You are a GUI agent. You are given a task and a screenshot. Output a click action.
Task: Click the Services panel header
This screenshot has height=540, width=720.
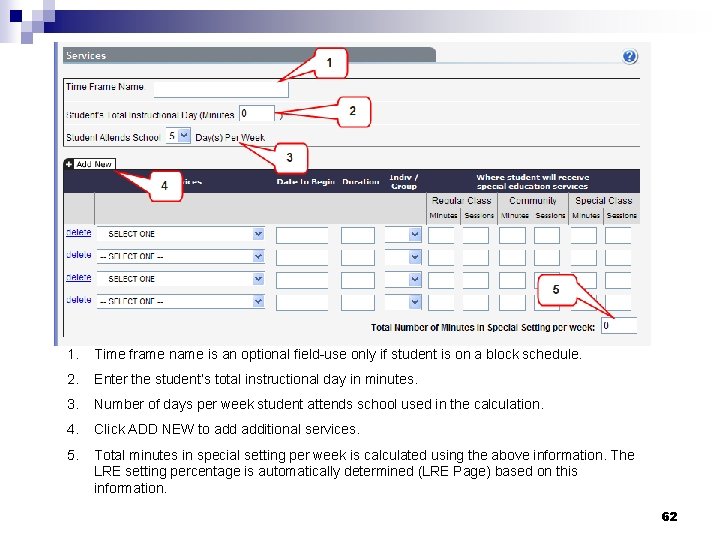249,56
